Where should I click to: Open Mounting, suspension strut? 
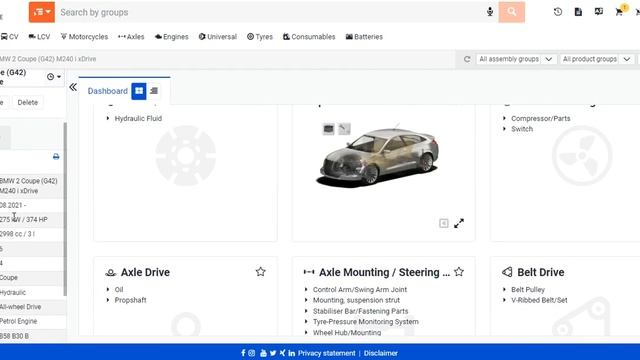[356, 300]
